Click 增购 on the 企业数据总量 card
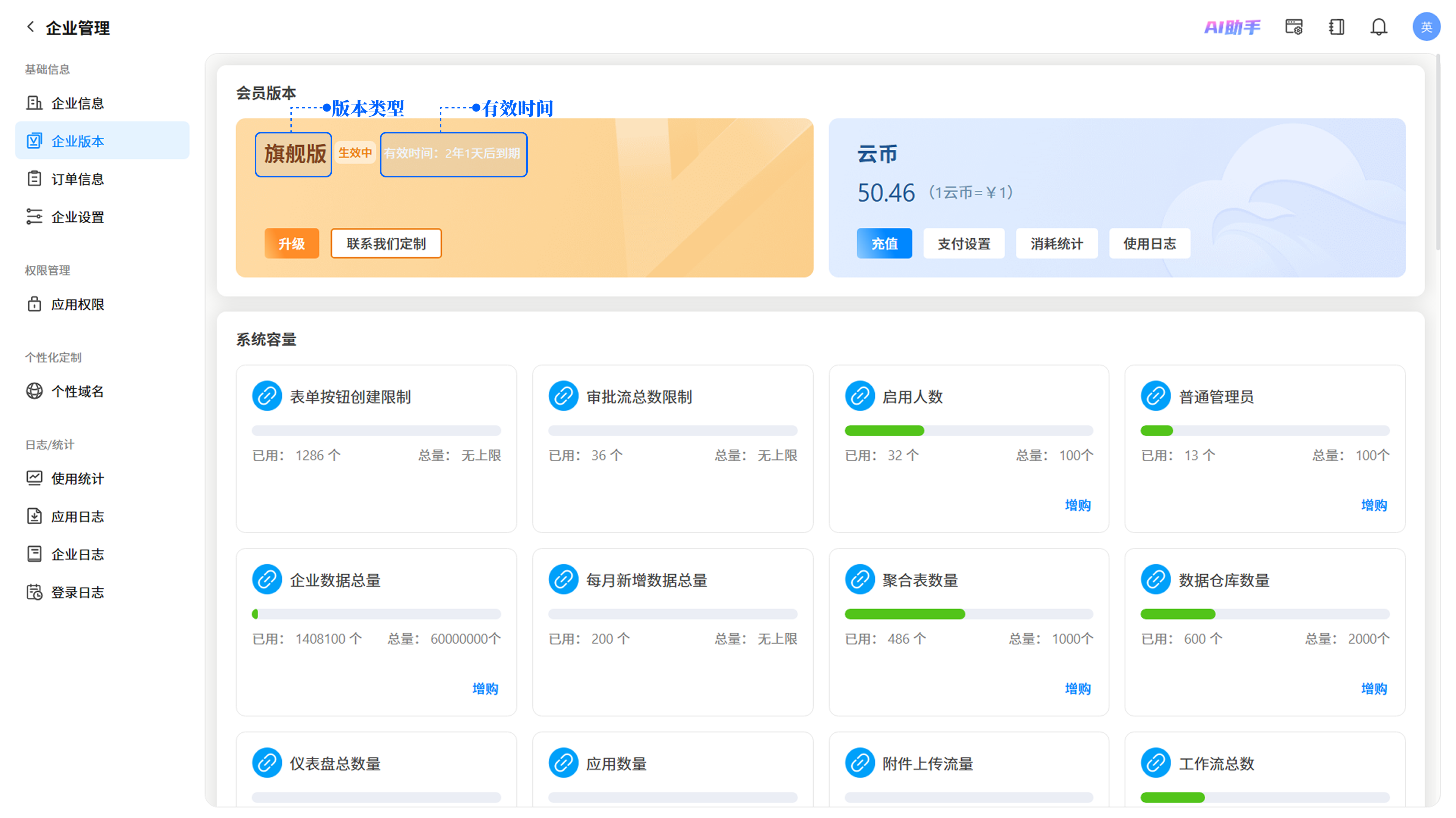 pos(485,689)
